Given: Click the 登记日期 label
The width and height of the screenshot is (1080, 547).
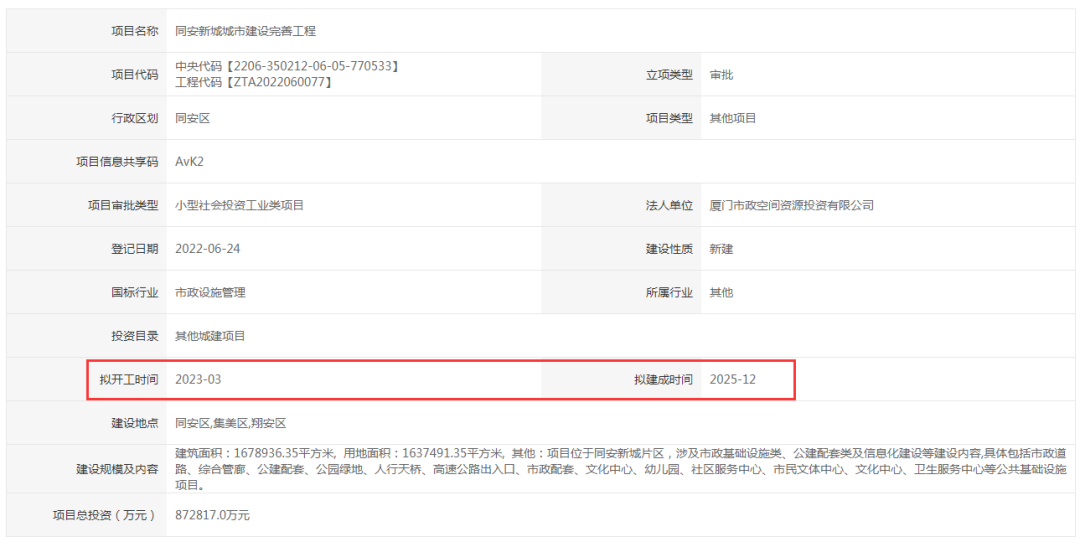Looking at the screenshot, I should click(135, 249).
